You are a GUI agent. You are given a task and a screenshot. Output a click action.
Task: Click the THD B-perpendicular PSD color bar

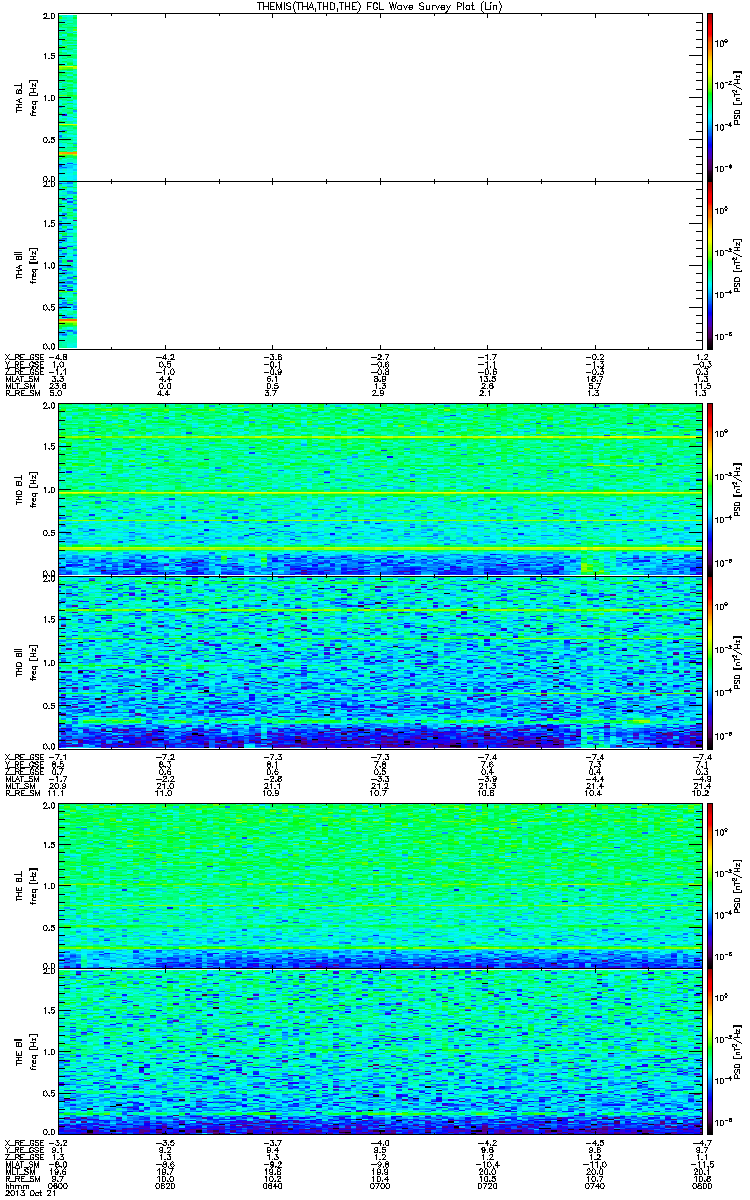[x=709, y=488]
